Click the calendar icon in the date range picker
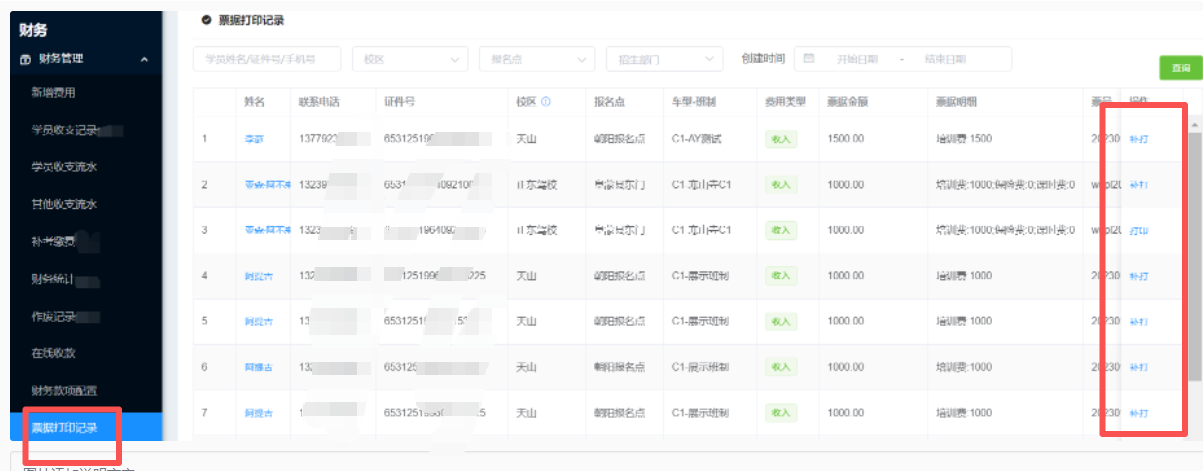1203x471 pixels. 809,59
